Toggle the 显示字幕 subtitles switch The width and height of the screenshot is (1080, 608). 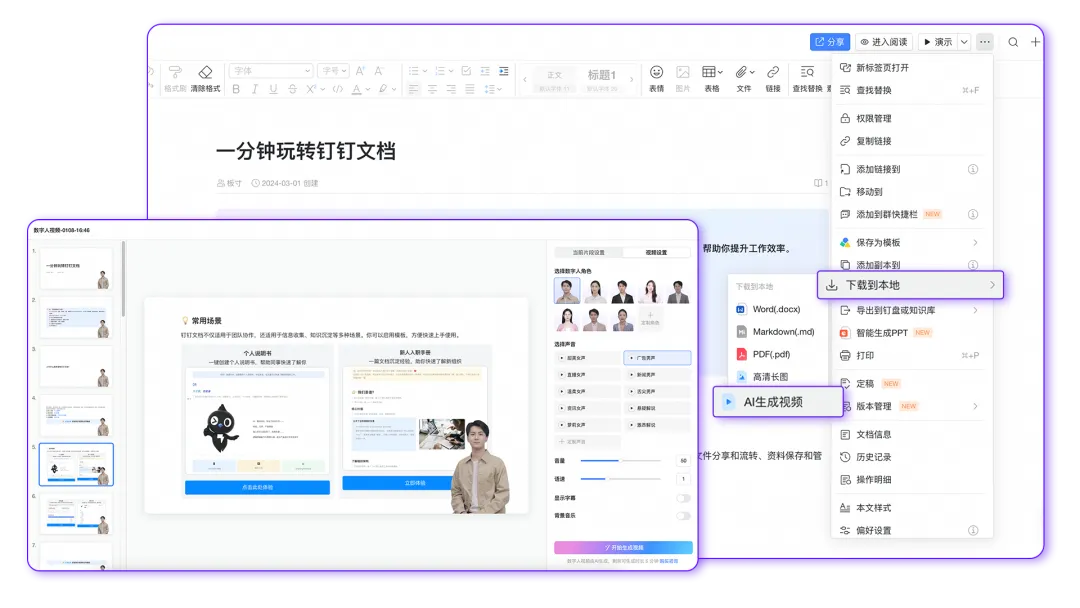[x=683, y=498]
